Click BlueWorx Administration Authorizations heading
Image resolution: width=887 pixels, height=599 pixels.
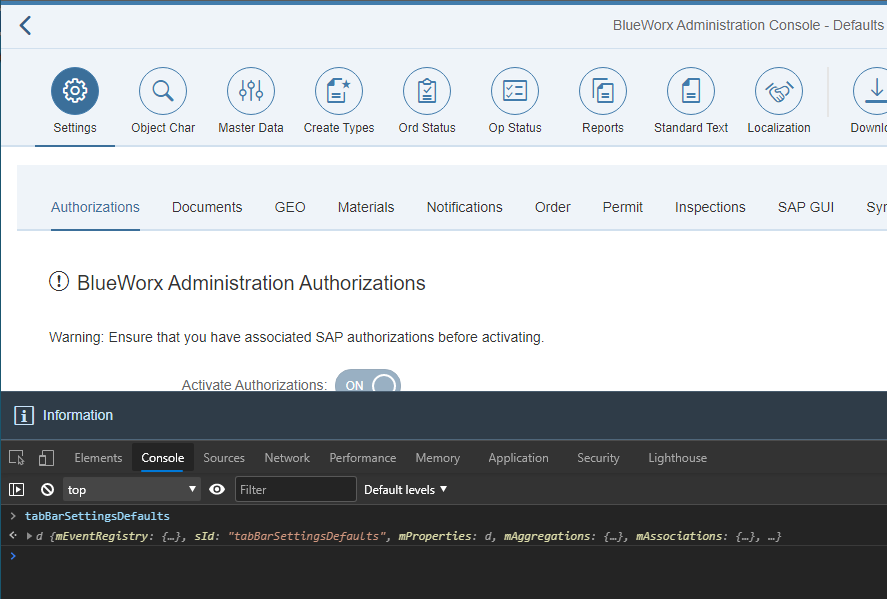251,283
